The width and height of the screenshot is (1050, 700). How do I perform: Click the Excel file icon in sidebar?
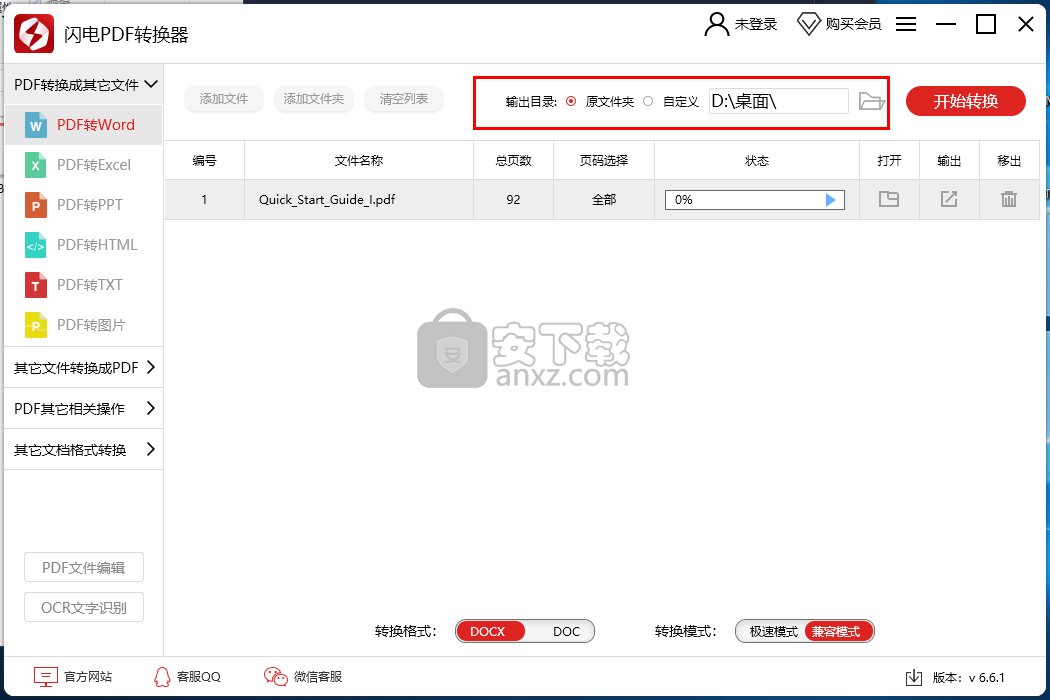(35, 165)
